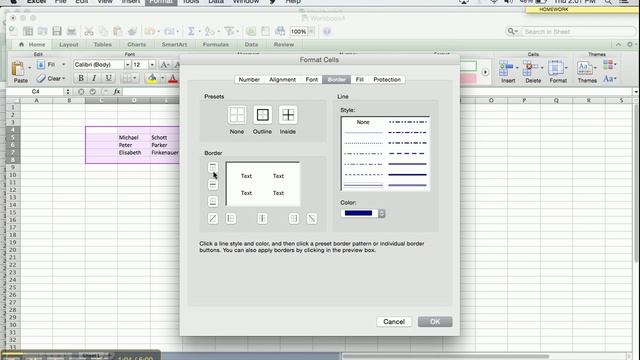Open the Media Browser toolbar icon

[280, 31]
